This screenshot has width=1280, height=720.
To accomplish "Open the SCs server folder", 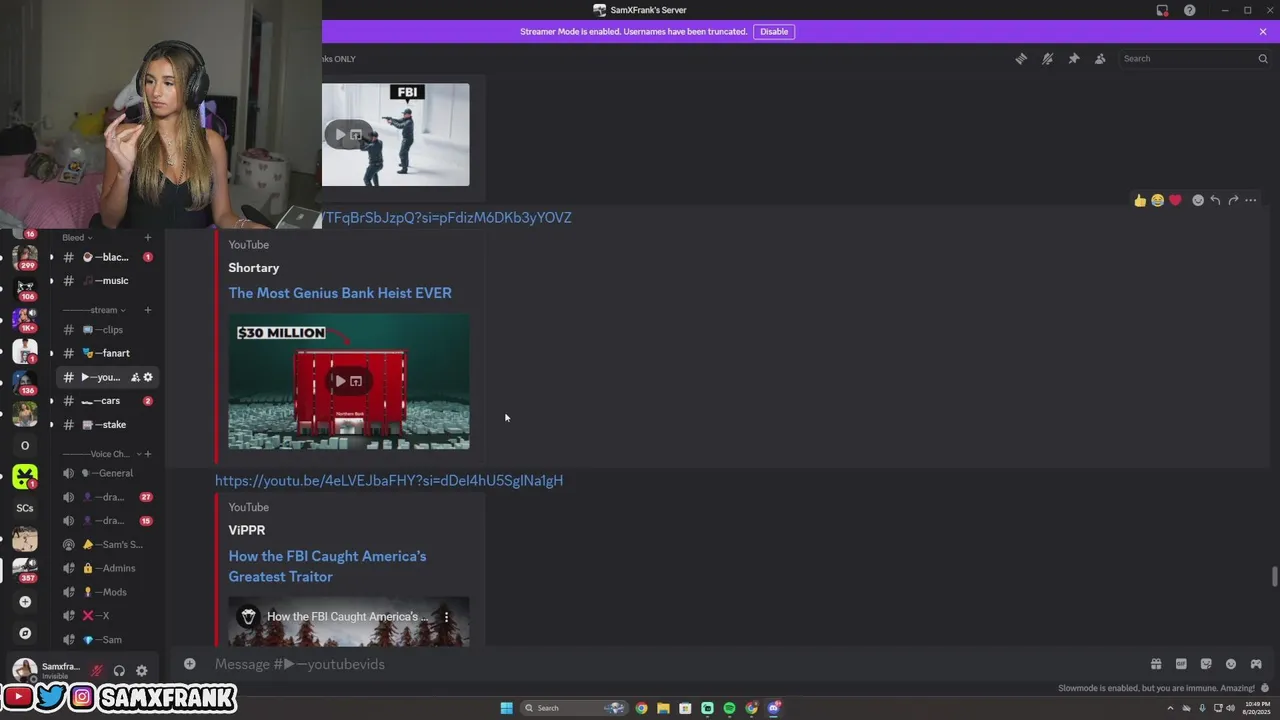I will [25, 508].
